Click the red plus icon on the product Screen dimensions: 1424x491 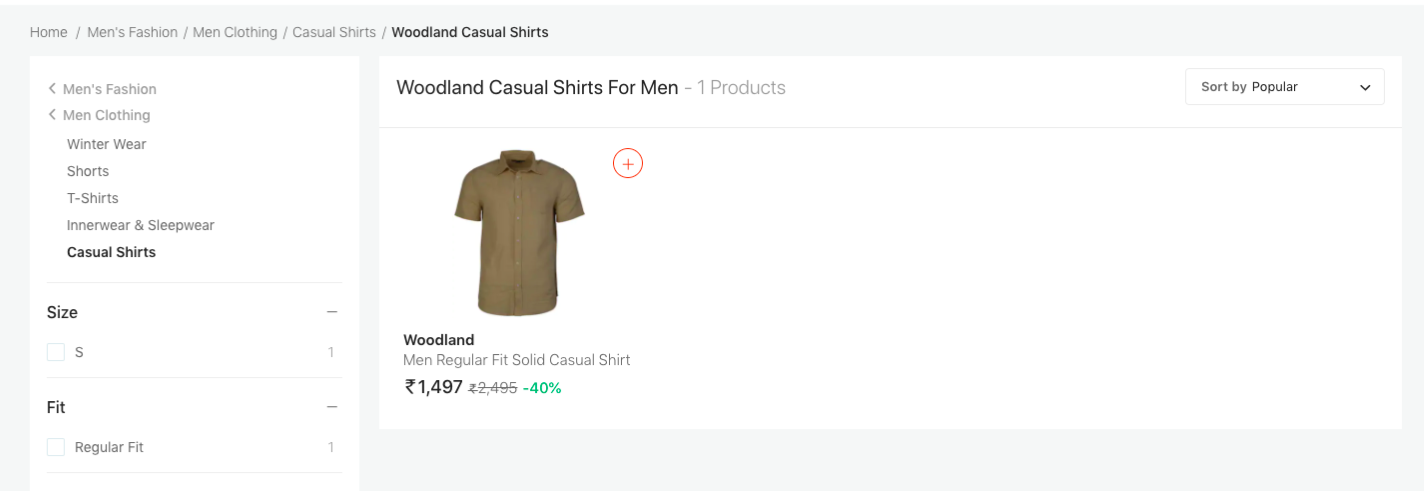pyautogui.click(x=628, y=164)
